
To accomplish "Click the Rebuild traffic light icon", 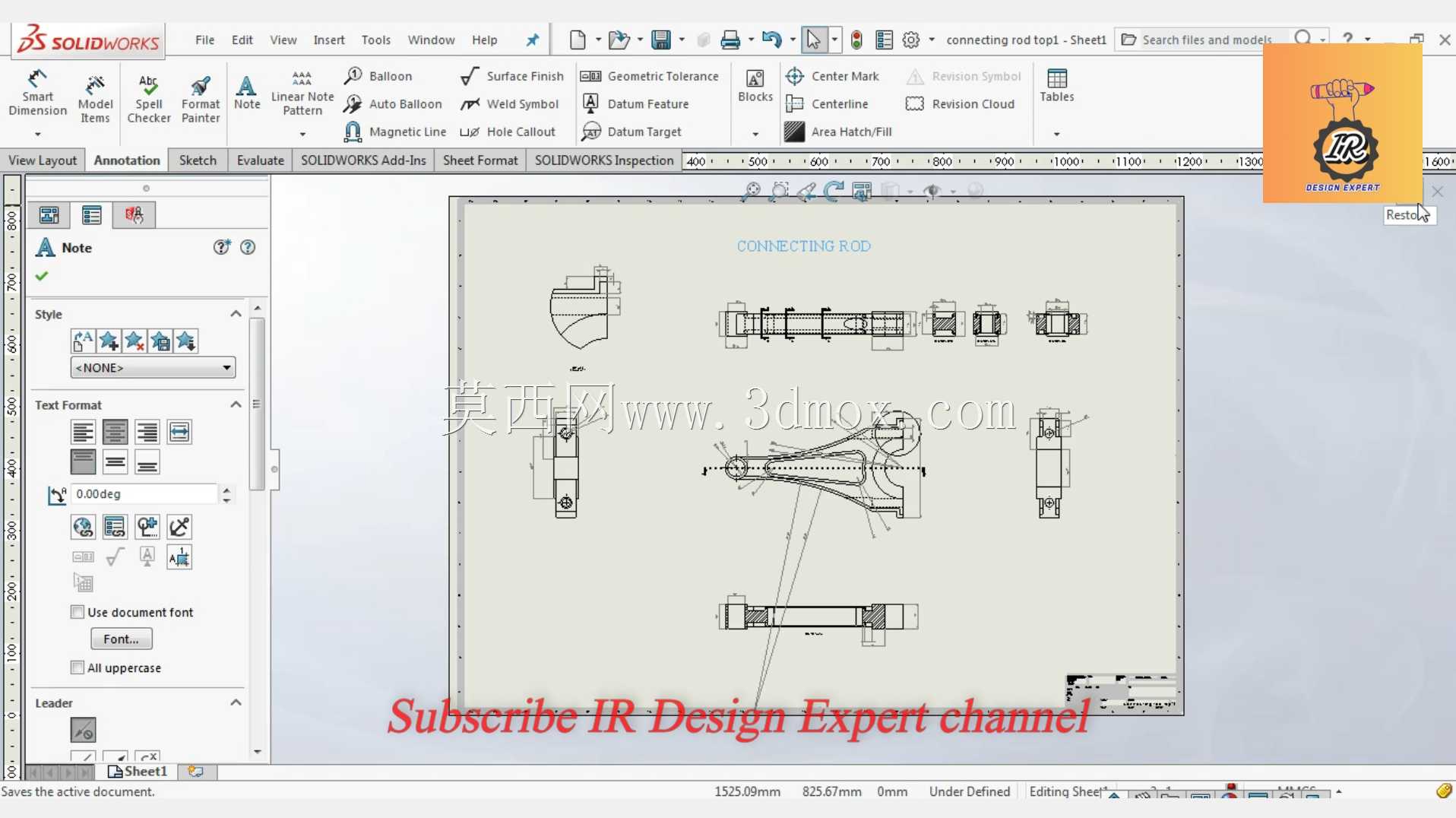I will (856, 40).
